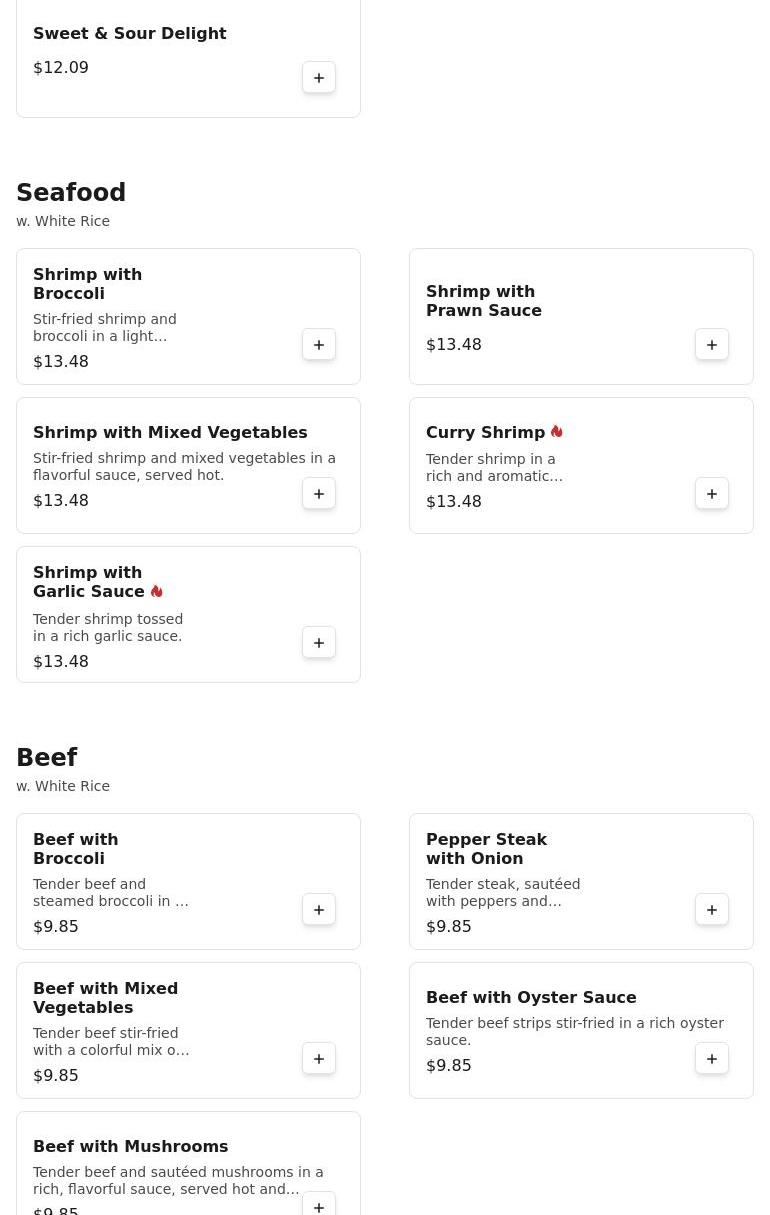The width and height of the screenshot is (770, 1215).
Task: Add Beef with Mushrooms to cart
Action: 319,1205
